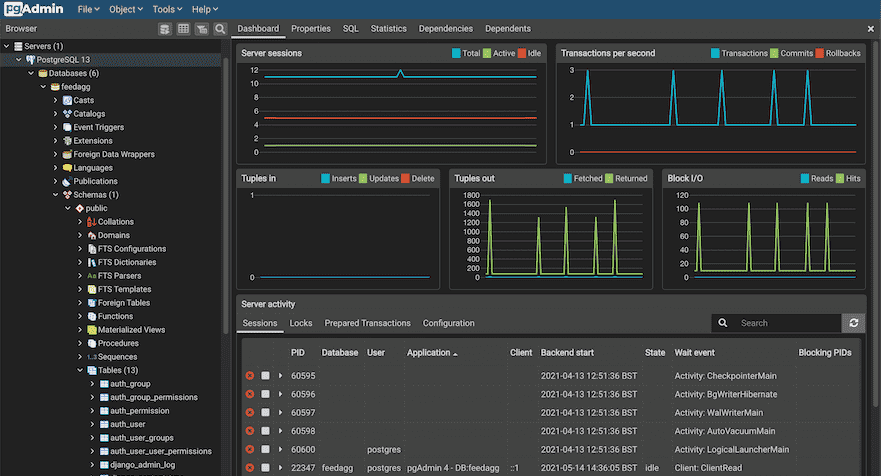Viewport: 881px width, 476px height.
Task: Open the File menu
Action: point(88,9)
